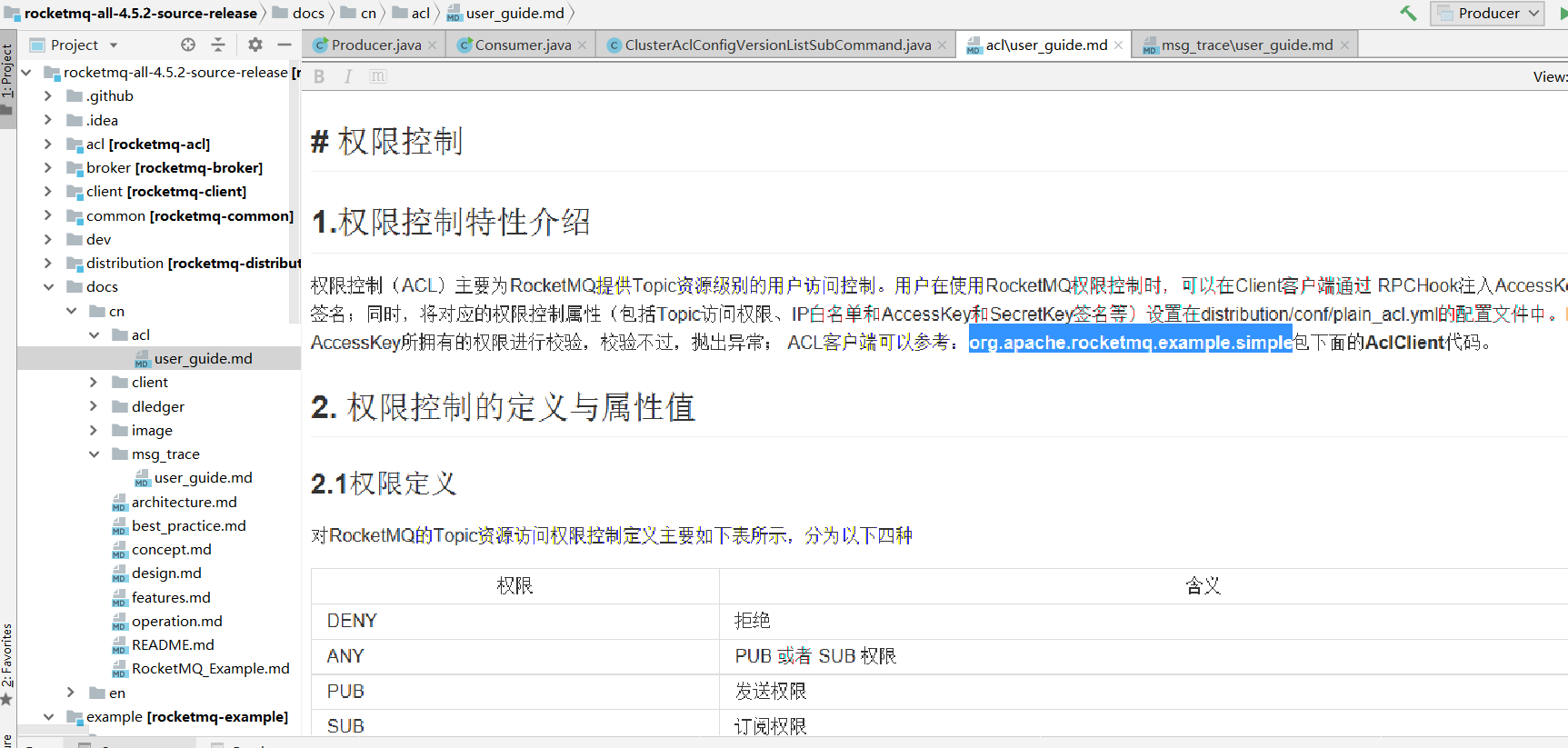Screen dimensions: 1568x748
Task: Collapse the docs folder
Action: coord(48,286)
